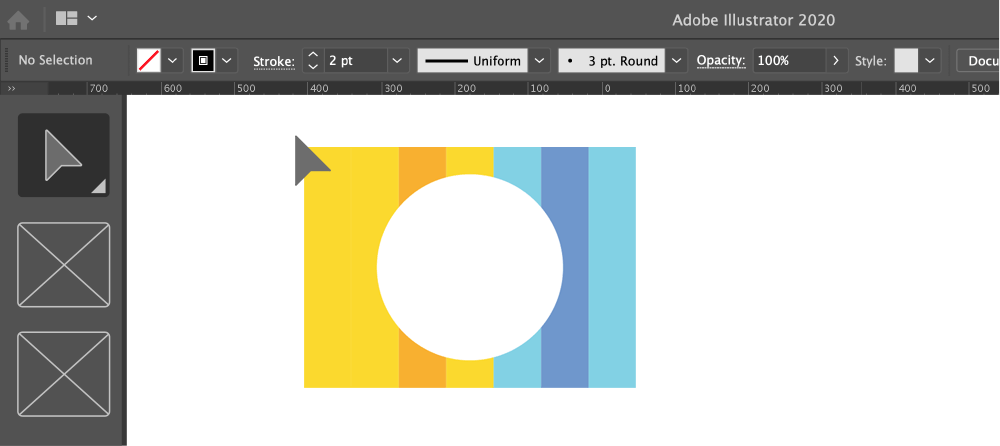Increase stroke weight with up stepper arrow
This screenshot has height=446, width=1000.
tap(312, 54)
